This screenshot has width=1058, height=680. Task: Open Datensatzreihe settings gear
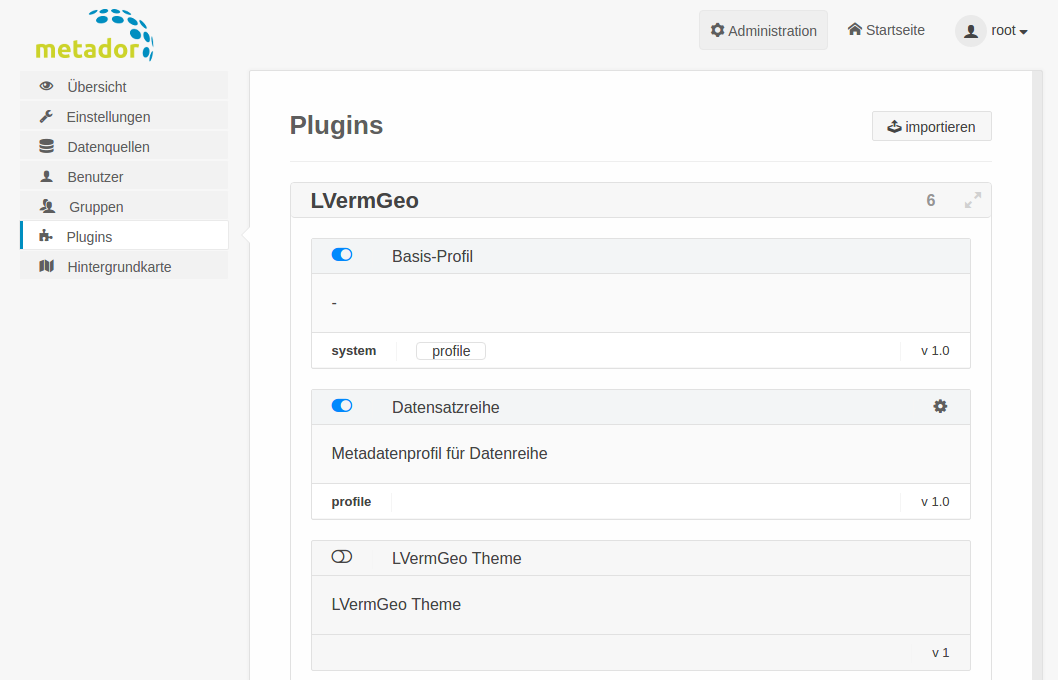click(x=940, y=406)
